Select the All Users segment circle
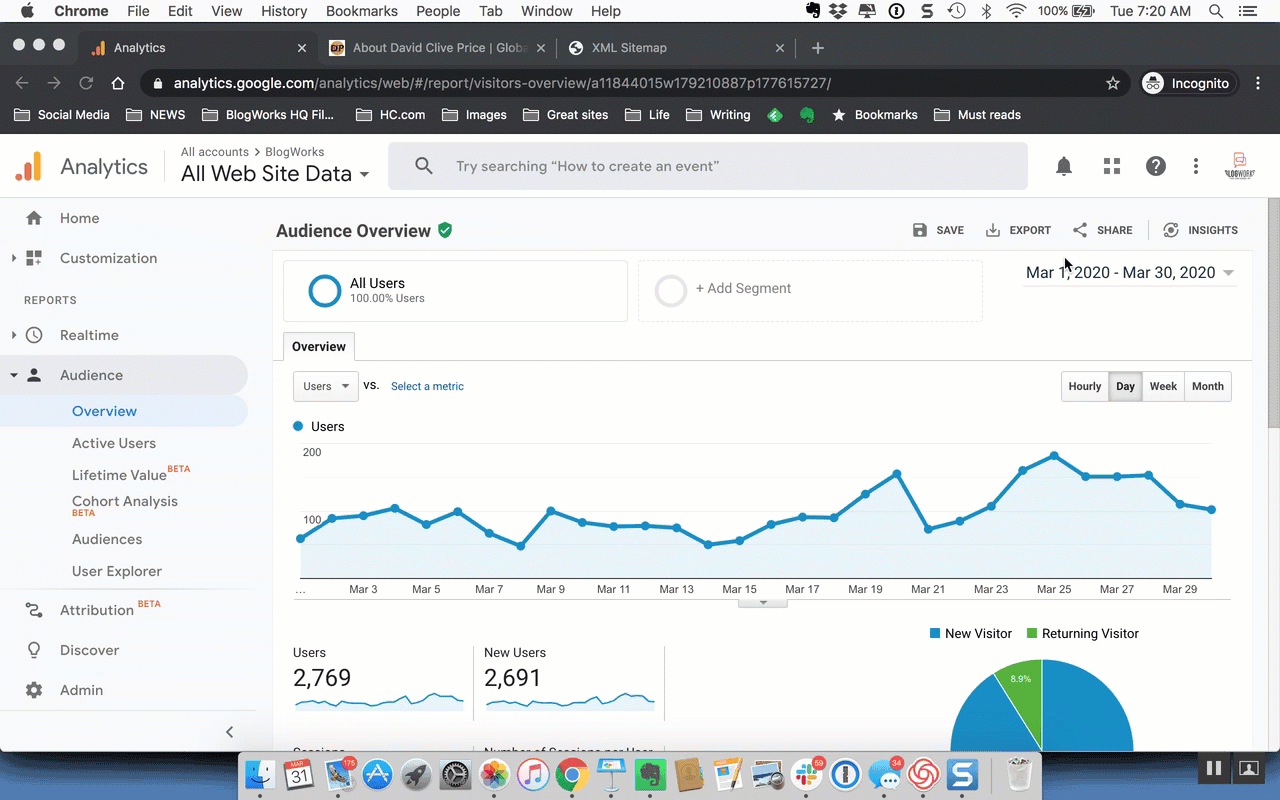 (x=324, y=290)
